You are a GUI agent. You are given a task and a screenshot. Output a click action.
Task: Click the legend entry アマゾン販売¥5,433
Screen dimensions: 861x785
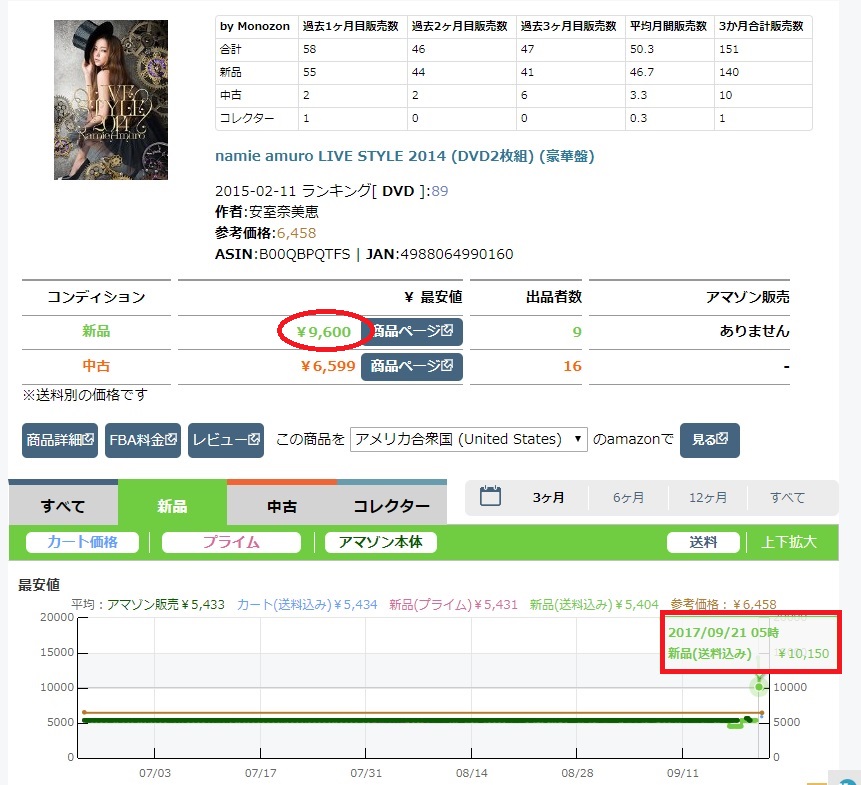[166, 605]
